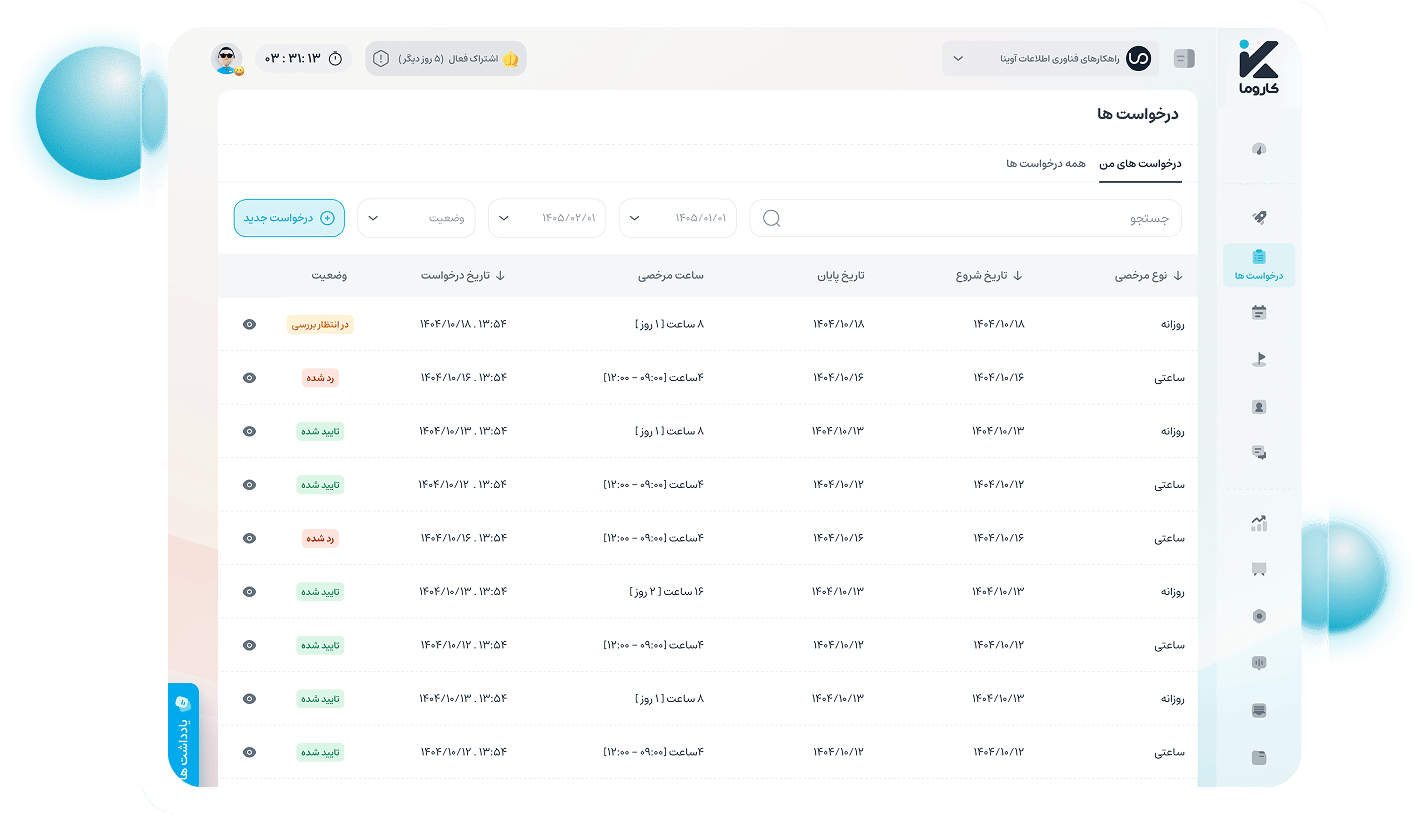Click the ساعت مرخصی column header
Viewport: 1423px width, 815px height.
[x=671, y=276]
